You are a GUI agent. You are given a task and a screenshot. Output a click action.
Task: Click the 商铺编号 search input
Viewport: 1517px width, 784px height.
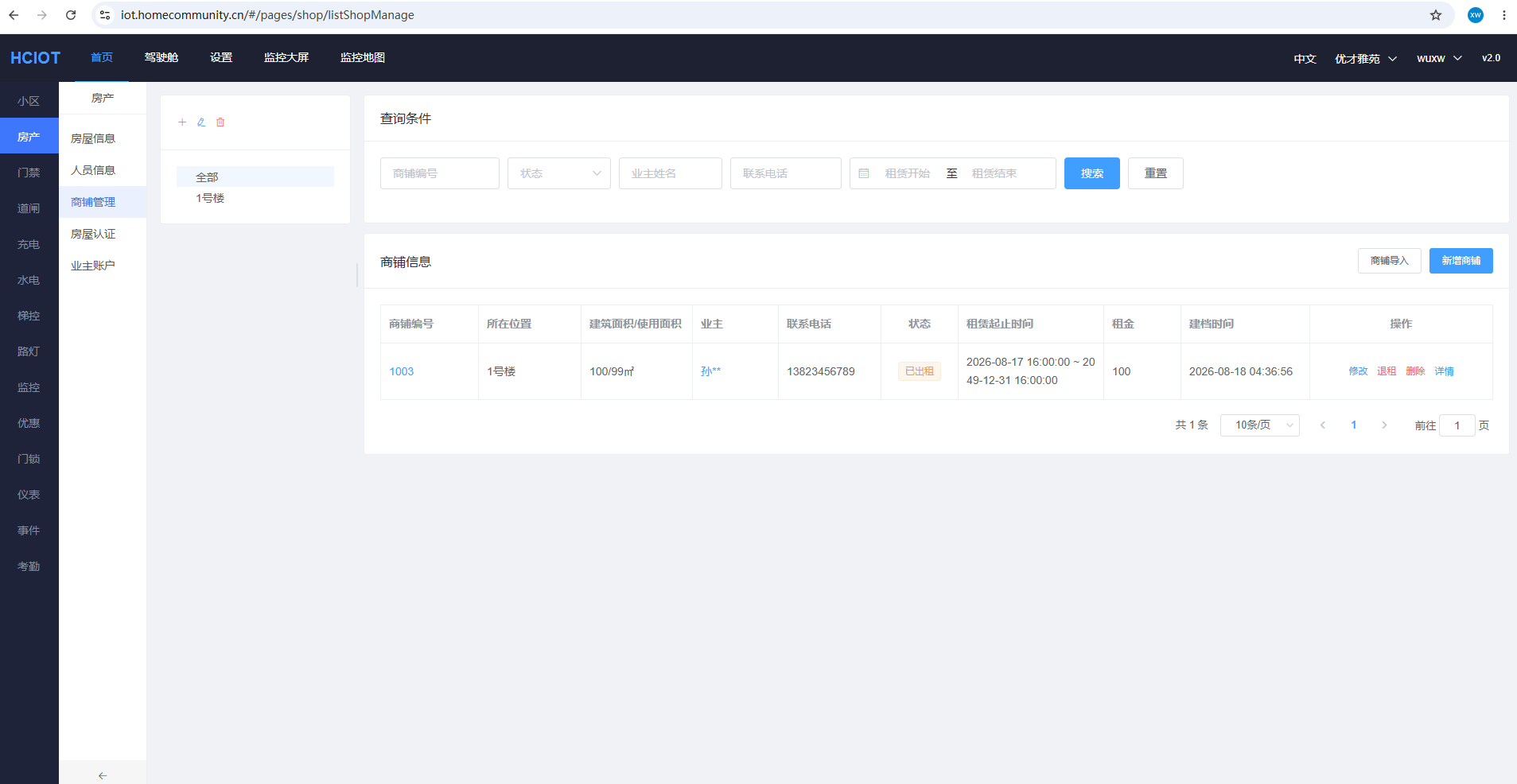[440, 173]
